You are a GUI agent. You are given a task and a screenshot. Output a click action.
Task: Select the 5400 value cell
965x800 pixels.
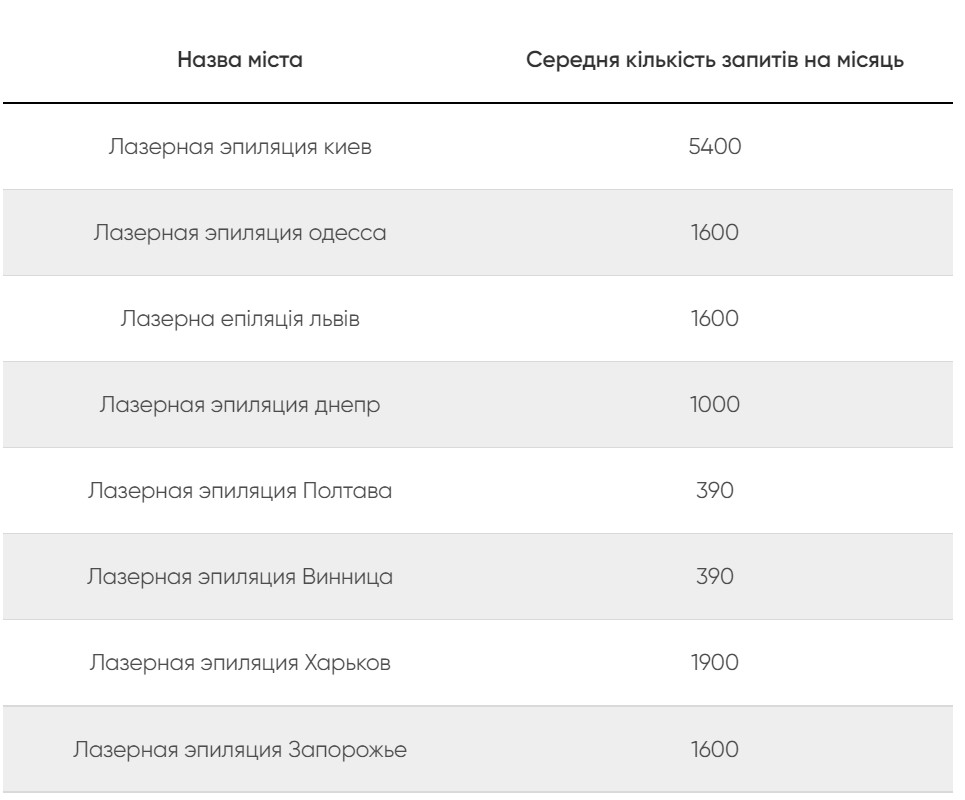click(x=715, y=146)
